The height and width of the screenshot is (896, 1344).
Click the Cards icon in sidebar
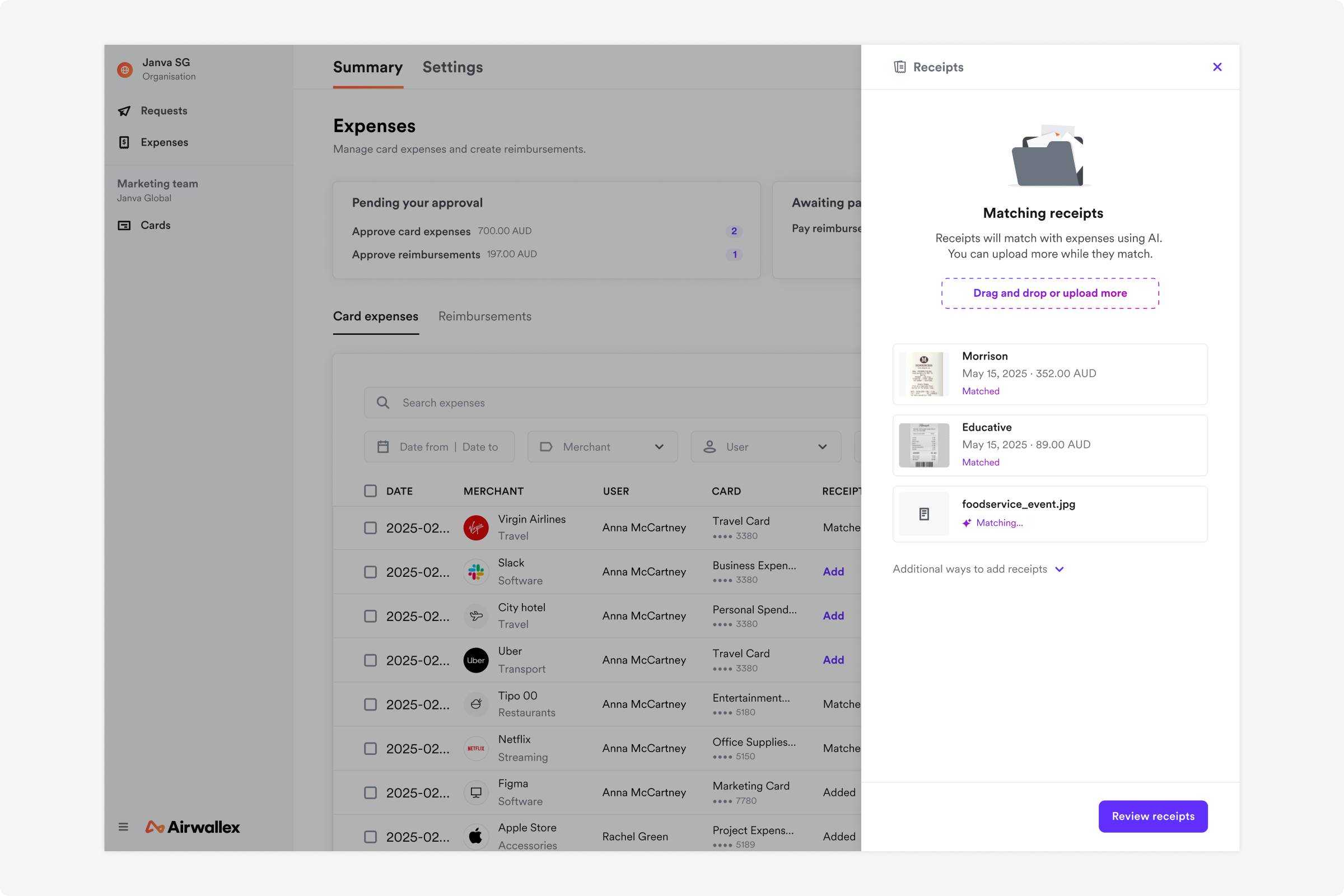click(x=124, y=225)
